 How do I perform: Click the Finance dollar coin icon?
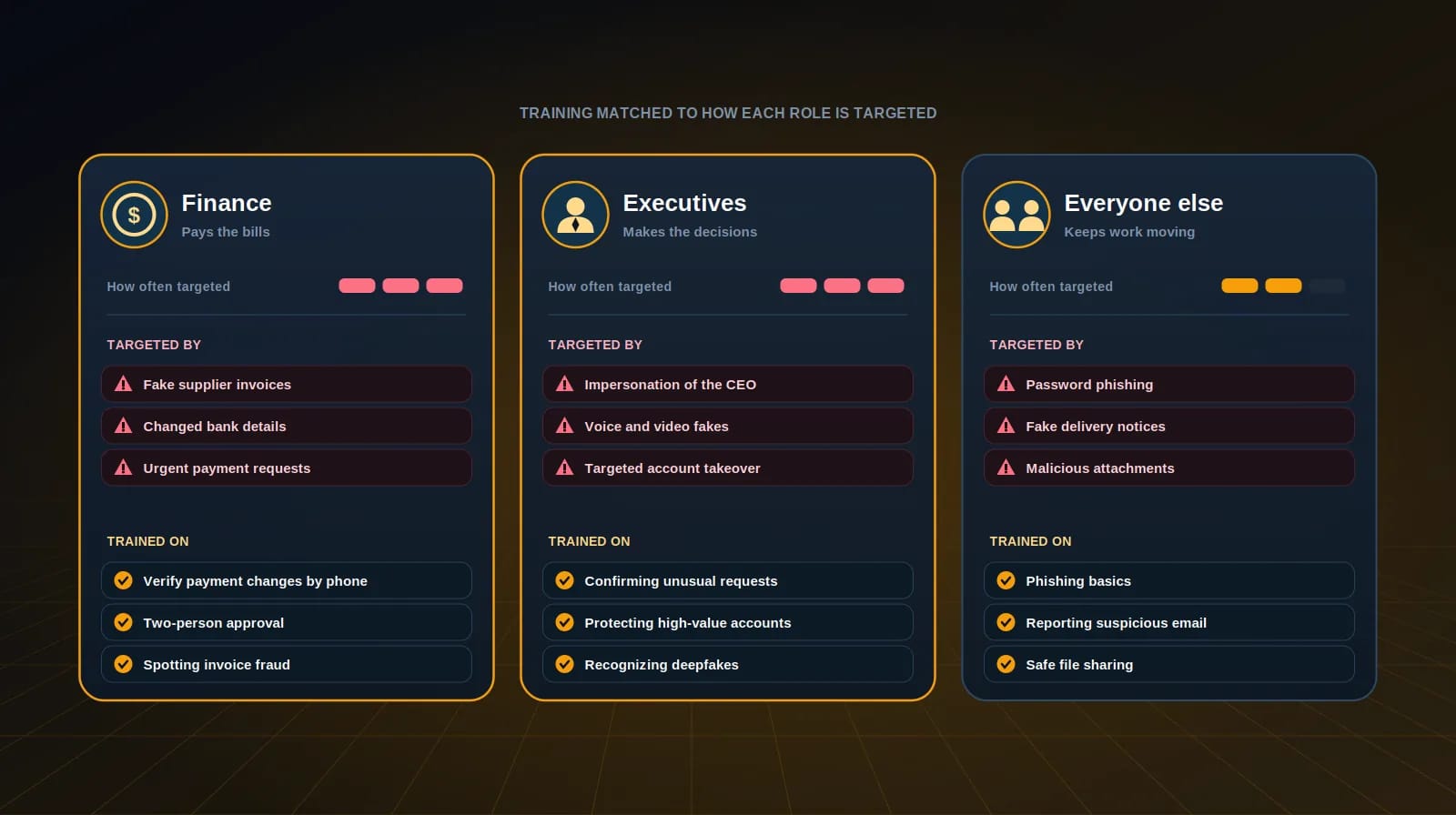(x=134, y=215)
